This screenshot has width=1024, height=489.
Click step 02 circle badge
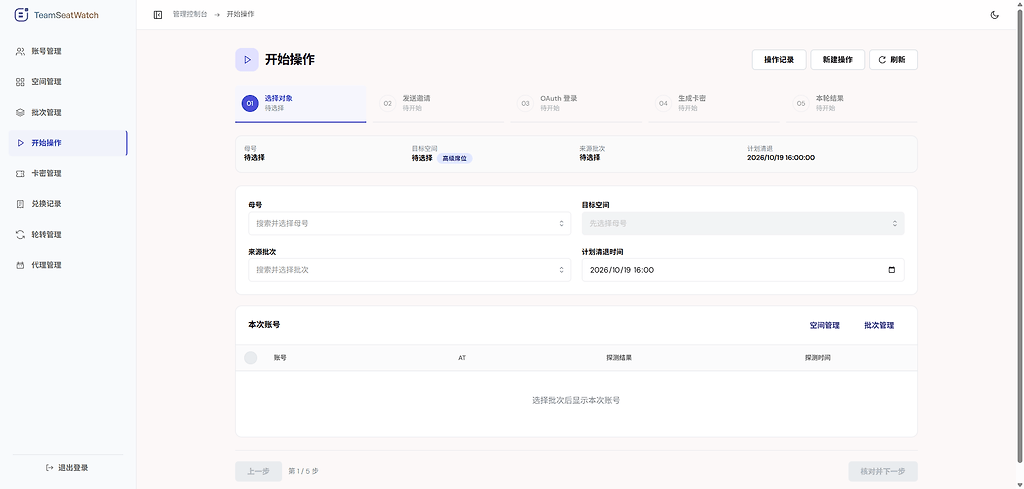(x=388, y=103)
